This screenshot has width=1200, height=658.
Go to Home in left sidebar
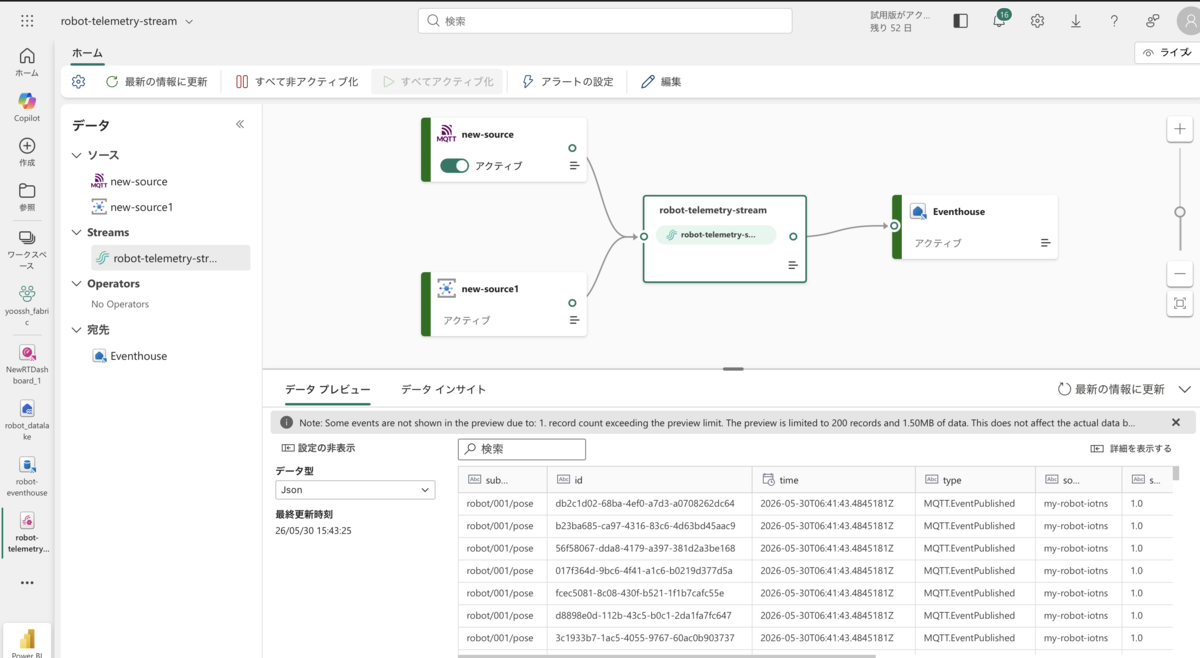coord(27,62)
